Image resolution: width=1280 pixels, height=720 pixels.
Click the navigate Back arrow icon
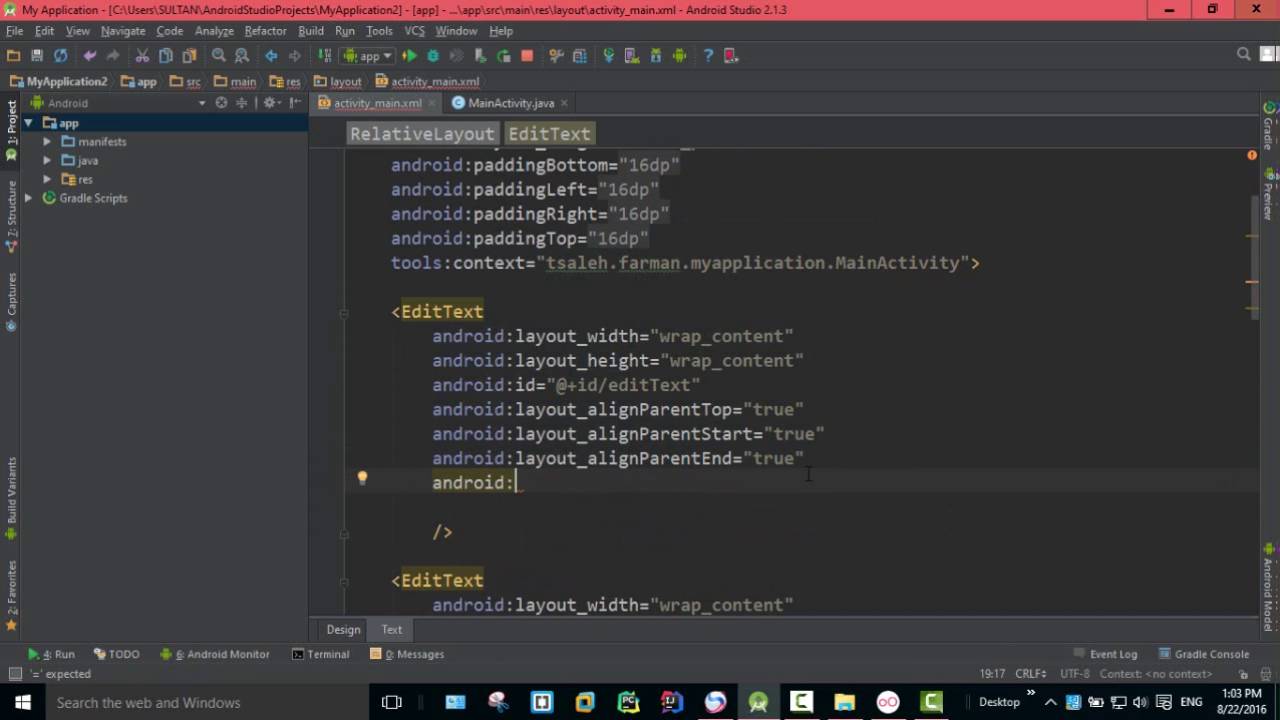click(271, 56)
